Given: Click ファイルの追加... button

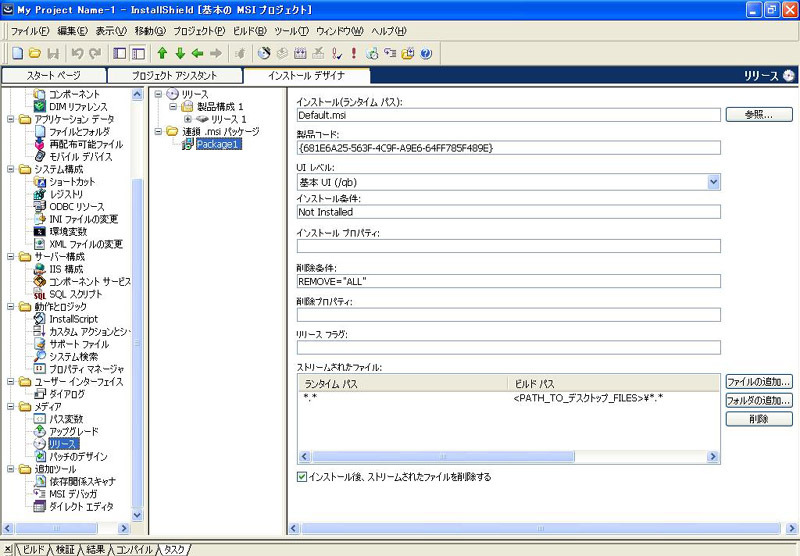Looking at the screenshot, I should tap(759, 382).
